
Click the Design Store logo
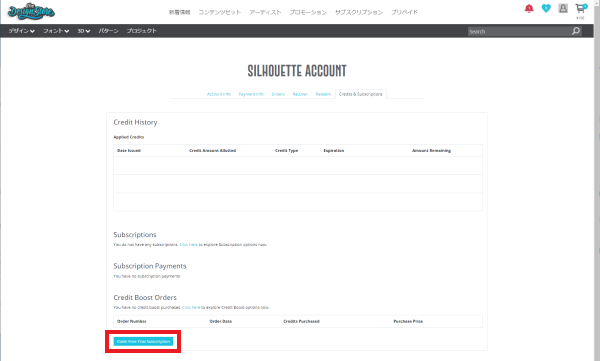click(31, 11)
